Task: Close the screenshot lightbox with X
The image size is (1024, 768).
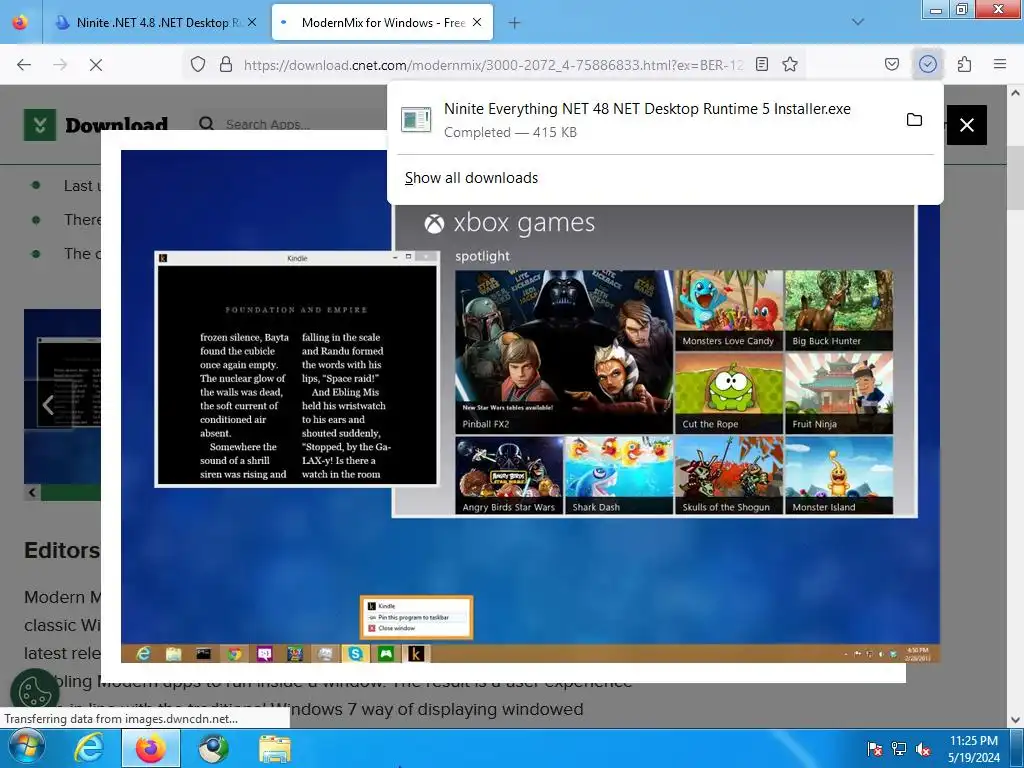Action: [x=967, y=125]
